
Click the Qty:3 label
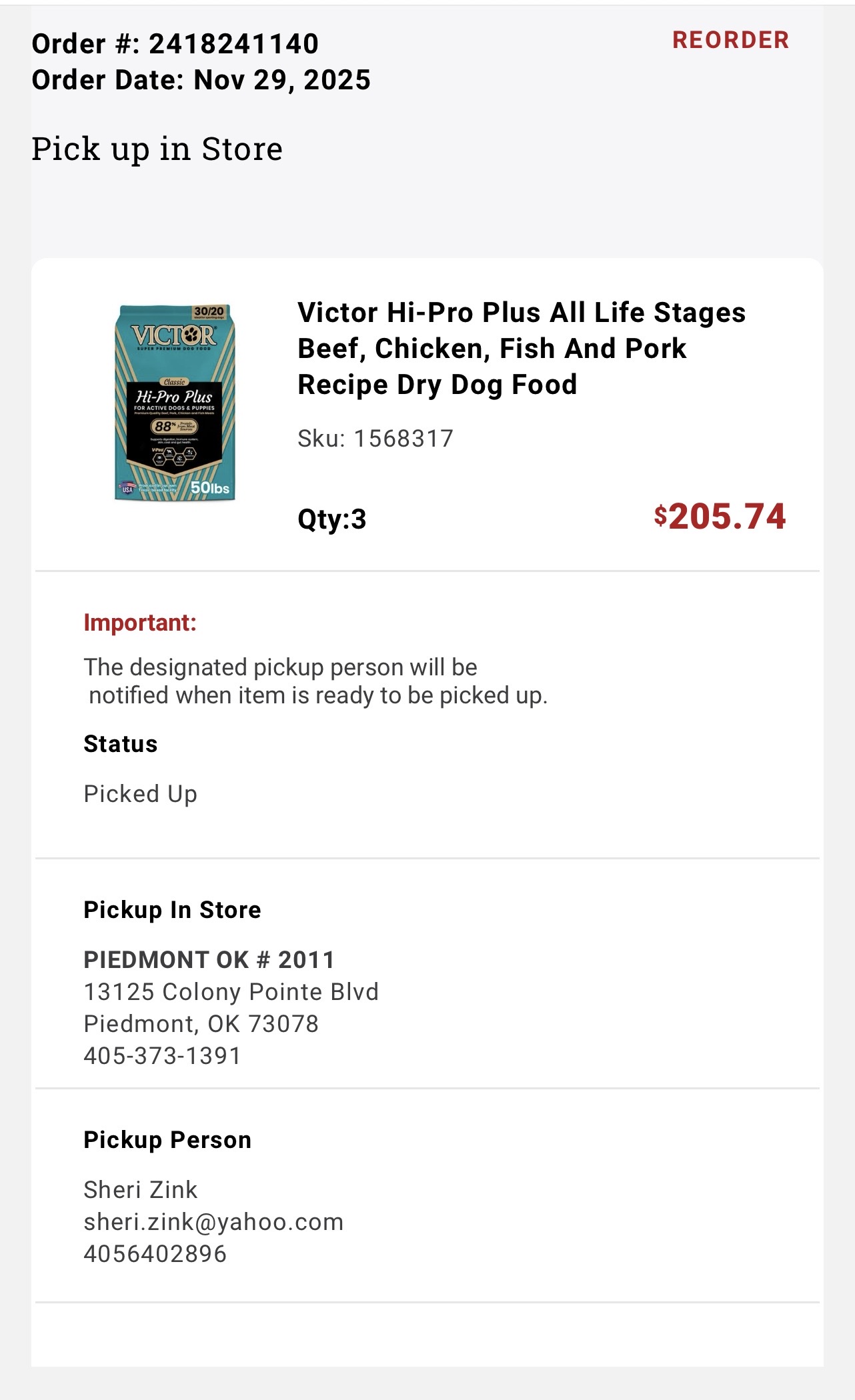332,519
